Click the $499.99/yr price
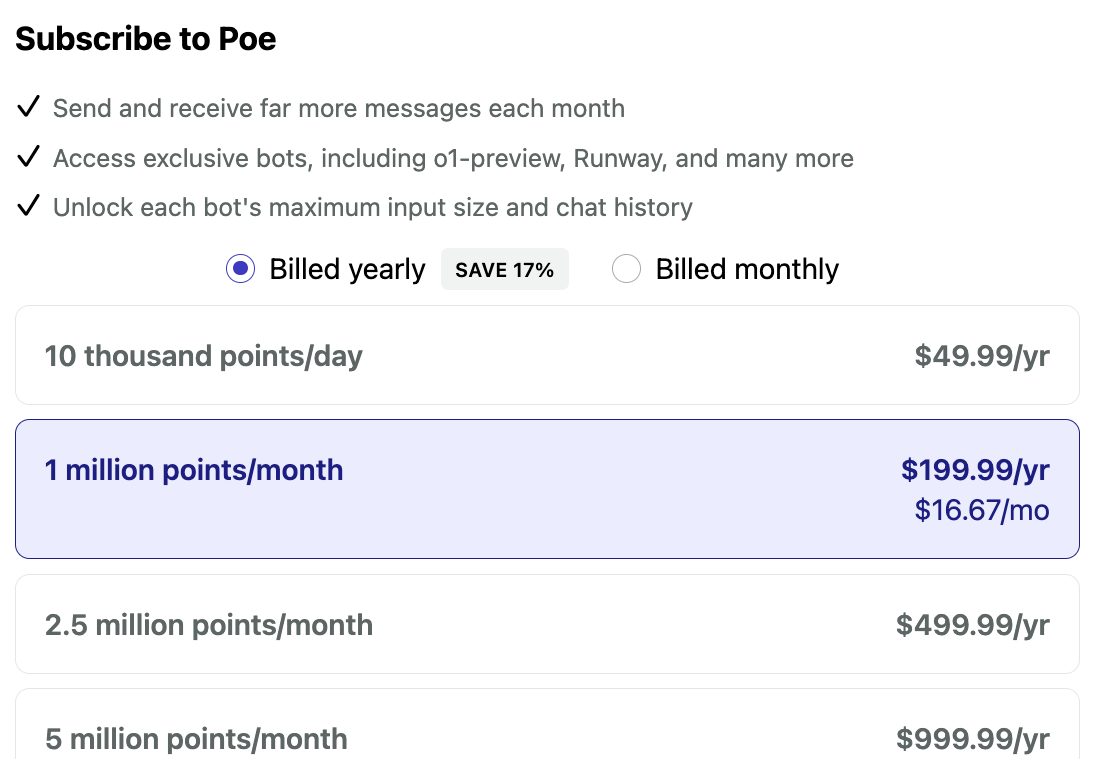This screenshot has height=759, width=1100. 973,625
